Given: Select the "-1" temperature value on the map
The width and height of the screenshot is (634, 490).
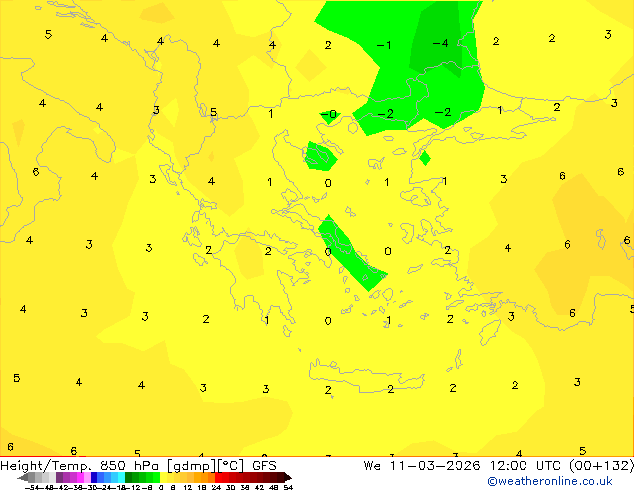Looking at the screenshot, I should (x=384, y=45).
